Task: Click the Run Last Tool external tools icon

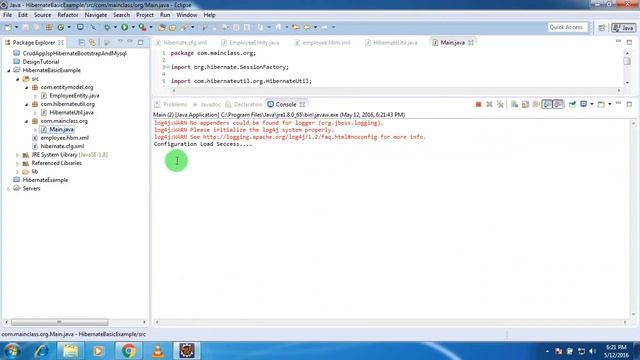Action: tap(142, 27)
